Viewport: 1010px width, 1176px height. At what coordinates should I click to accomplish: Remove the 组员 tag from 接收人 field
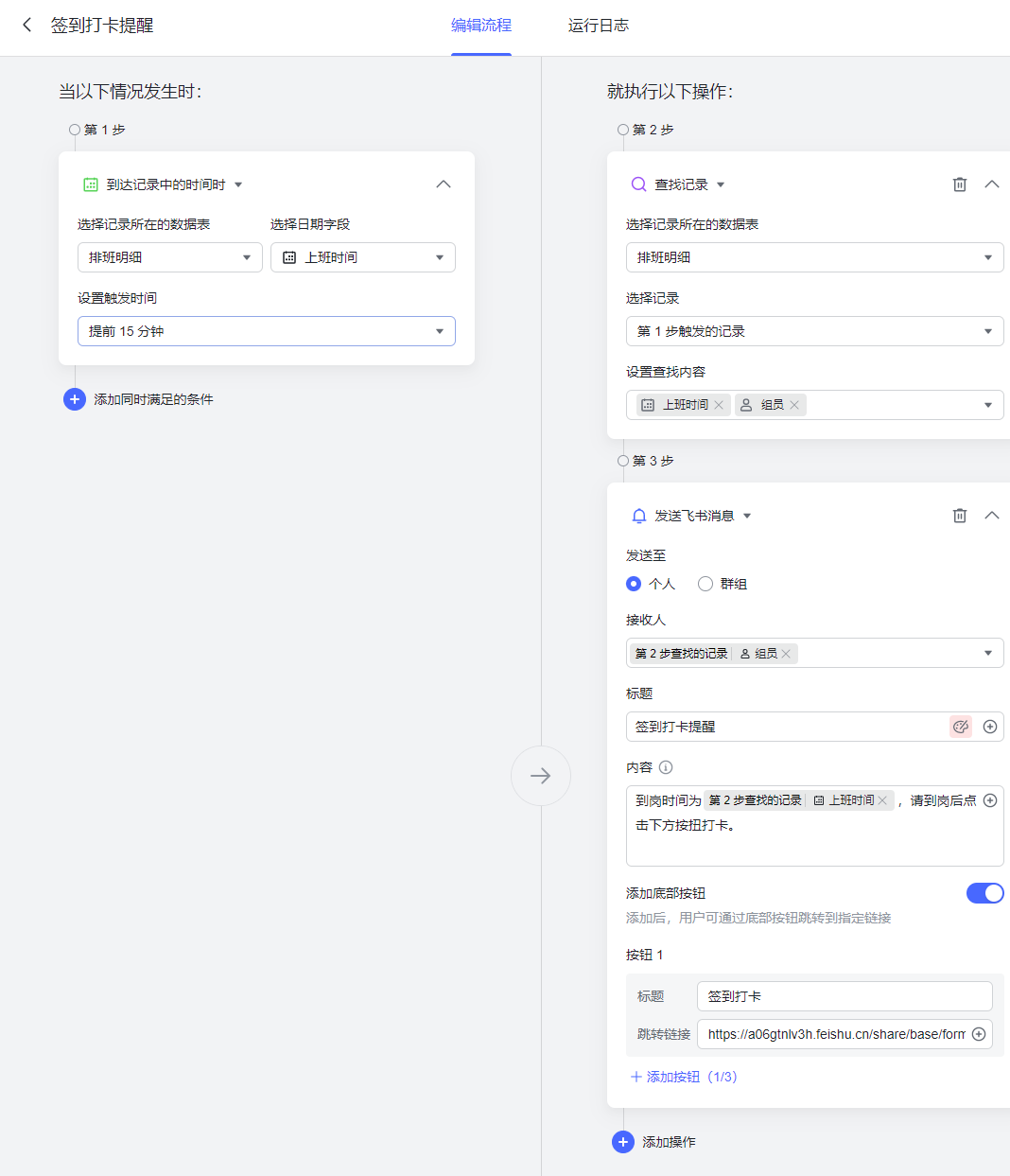pyautogui.click(x=786, y=654)
